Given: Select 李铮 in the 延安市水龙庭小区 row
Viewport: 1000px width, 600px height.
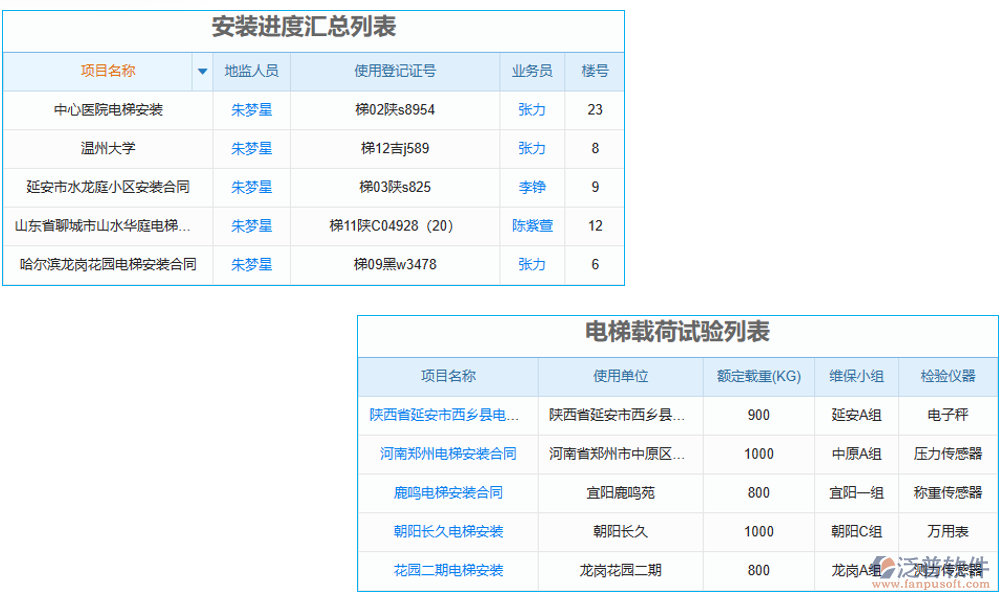Looking at the screenshot, I should pyautogui.click(x=532, y=187).
